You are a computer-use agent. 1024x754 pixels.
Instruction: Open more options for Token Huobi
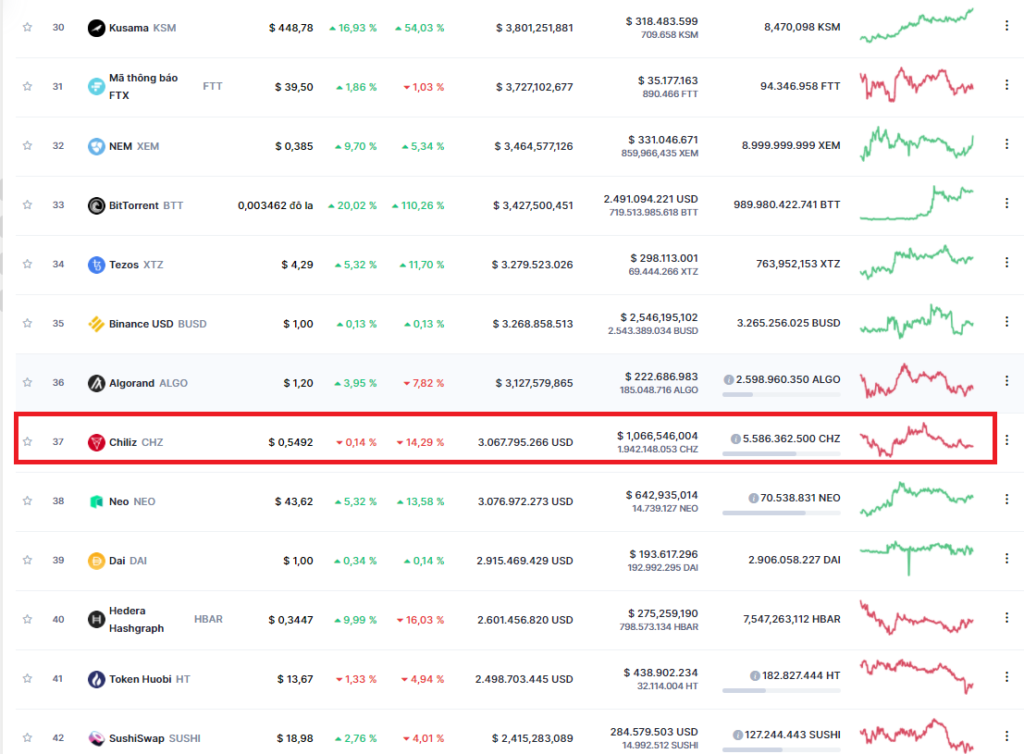tap(1006, 677)
